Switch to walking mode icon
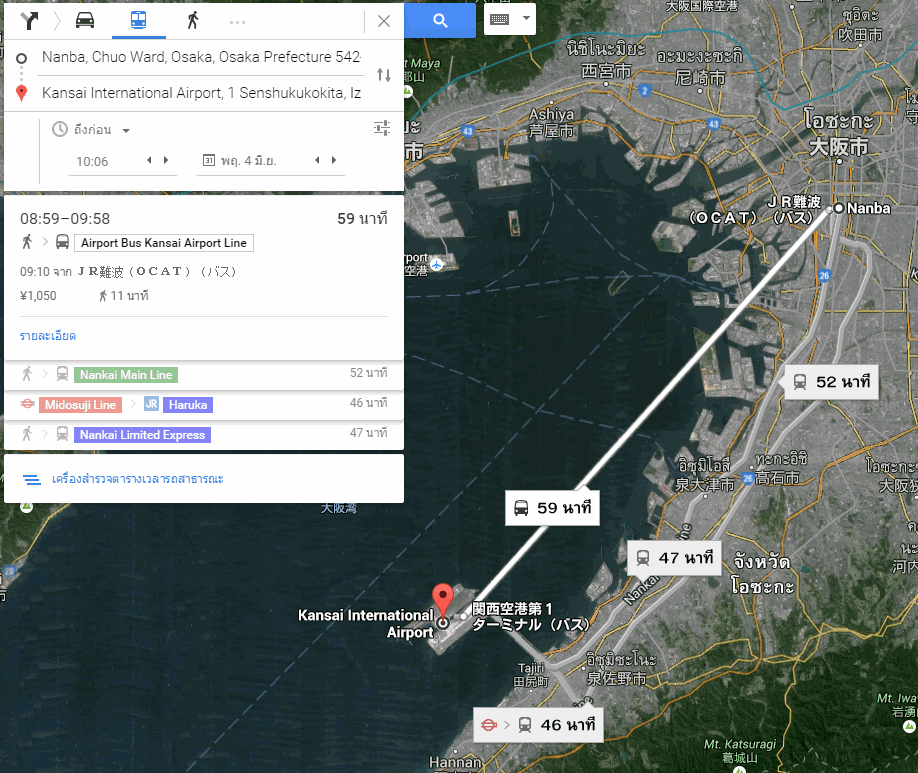Image resolution: width=918 pixels, height=773 pixels. [193, 20]
